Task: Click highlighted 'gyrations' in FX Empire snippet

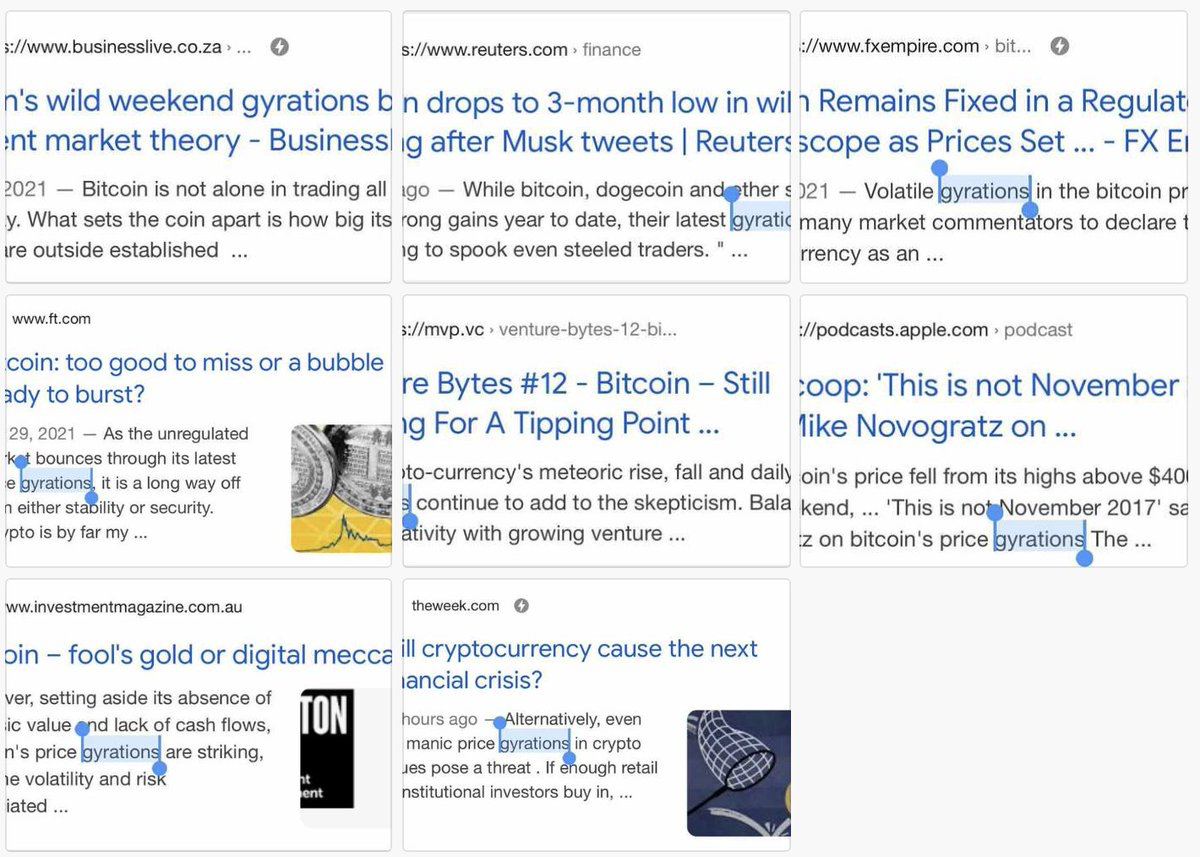Action: coord(984,190)
